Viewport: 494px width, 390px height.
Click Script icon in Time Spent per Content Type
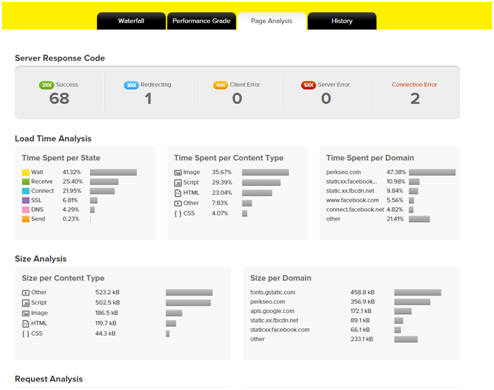click(x=178, y=183)
